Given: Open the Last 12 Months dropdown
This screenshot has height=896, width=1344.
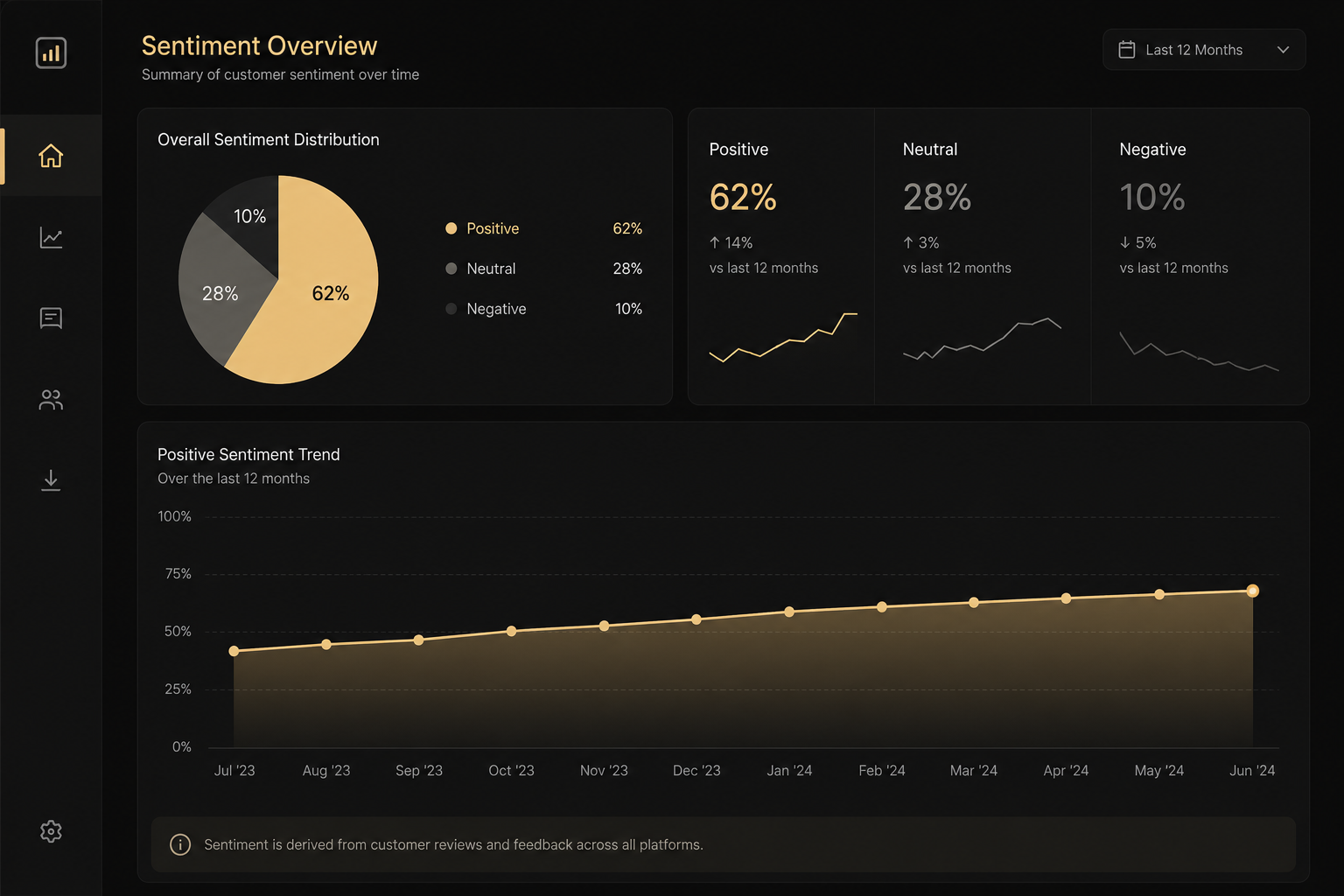Looking at the screenshot, I should pos(1204,50).
